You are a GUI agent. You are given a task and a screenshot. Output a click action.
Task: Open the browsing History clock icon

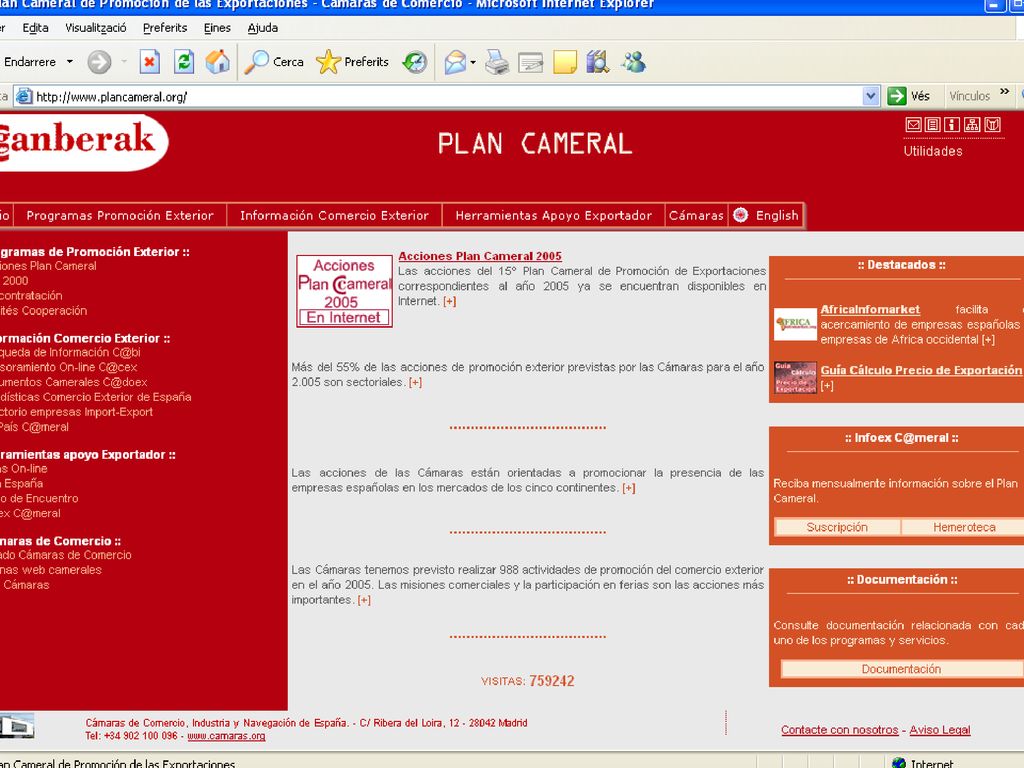click(x=415, y=62)
